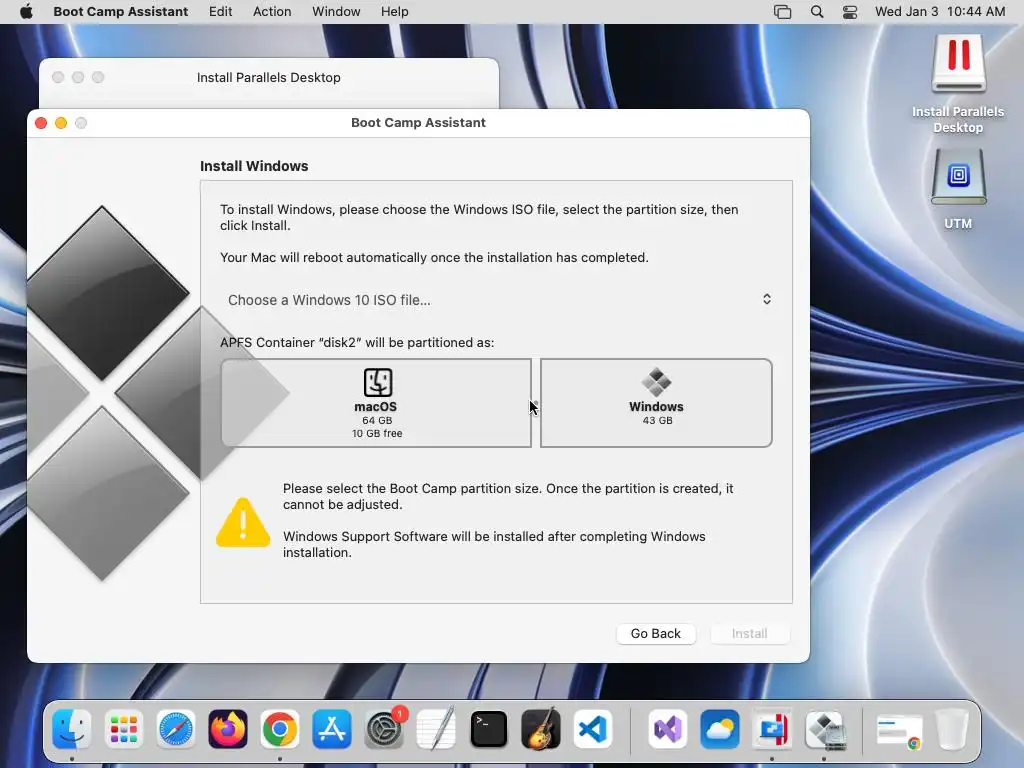Click the Install Windows heading
This screenshot has width=1024, height=768.
(x=254, y=166)
